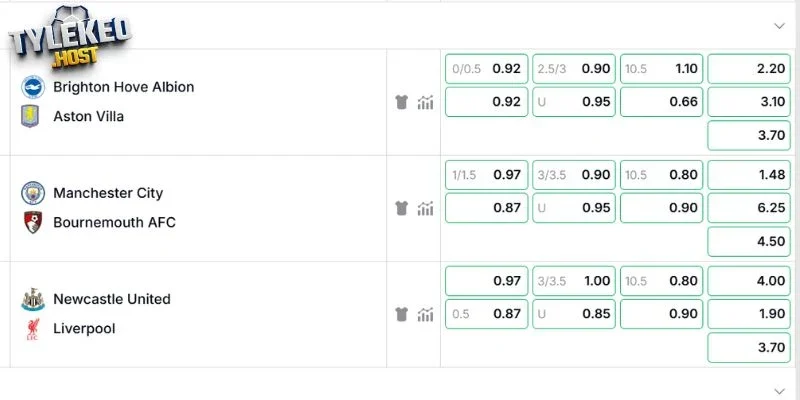This screenshot has height=400, width=800.
Task: Open the Bournemouth AFC team name link
Action: click(x=114, y=222)
